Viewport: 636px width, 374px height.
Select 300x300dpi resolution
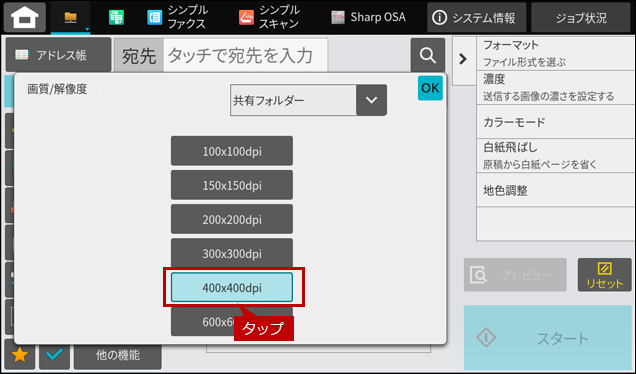(232, 253)
